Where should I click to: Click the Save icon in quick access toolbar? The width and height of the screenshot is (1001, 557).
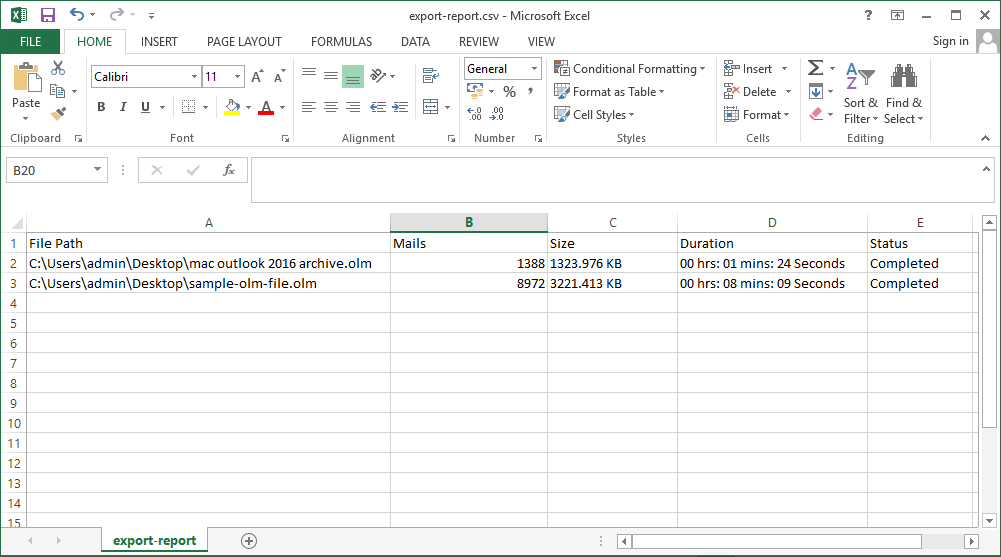tap(47, 15)
